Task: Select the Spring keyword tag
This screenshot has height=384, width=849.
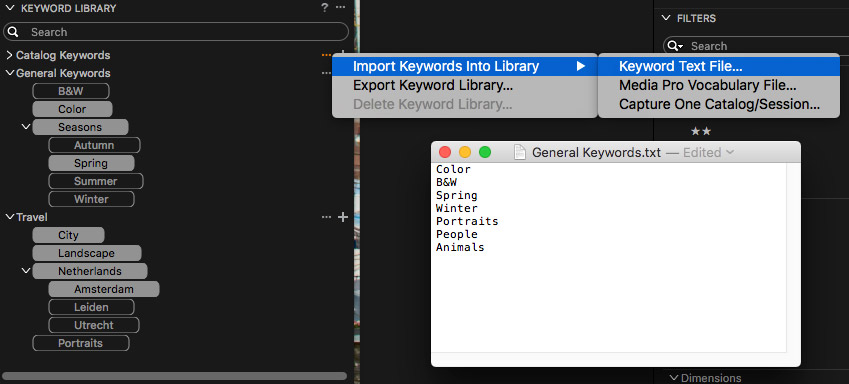Action: [x=92, y=163]
